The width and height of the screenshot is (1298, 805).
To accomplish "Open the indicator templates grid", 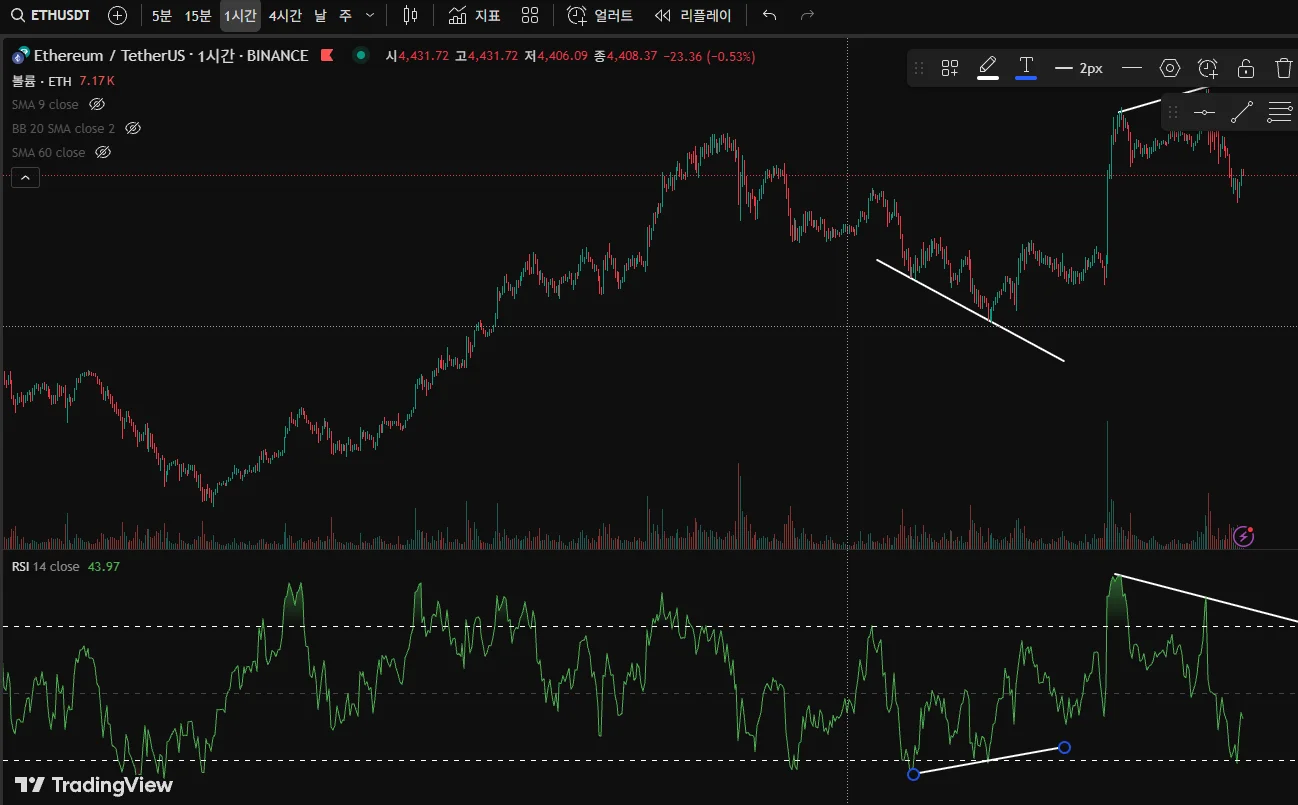I will click(530, 16).
